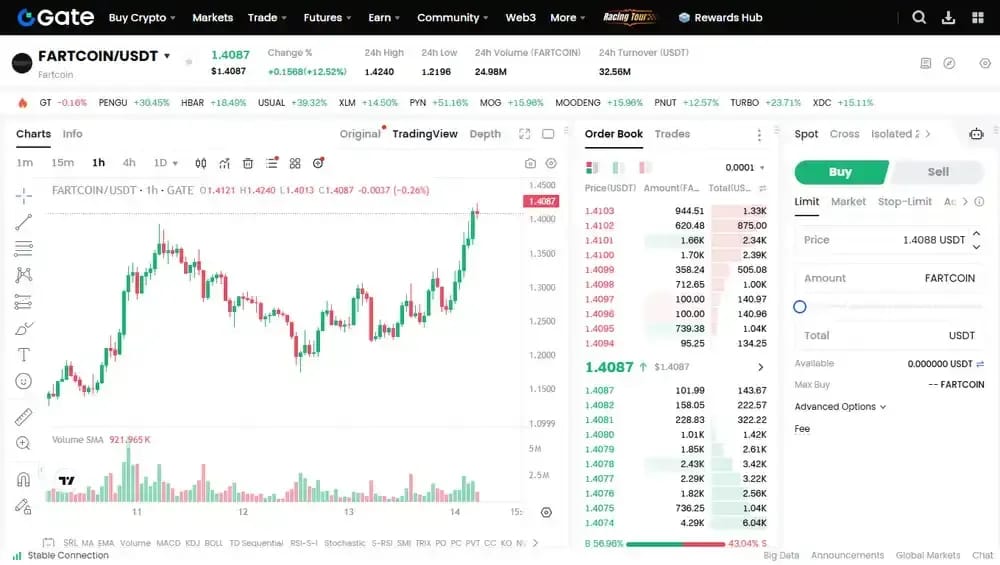Select the pattern drawing tool

coord(24,275)
